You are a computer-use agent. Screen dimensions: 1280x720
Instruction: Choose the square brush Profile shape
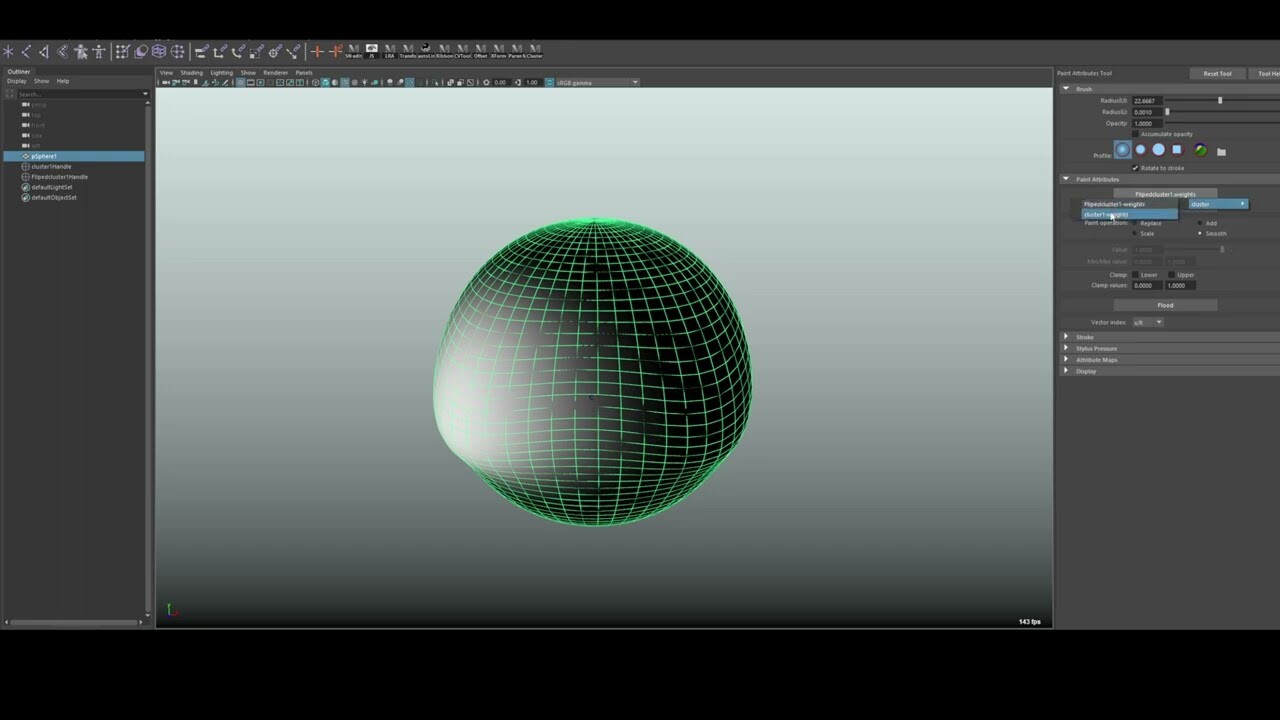pos(1176,150)
